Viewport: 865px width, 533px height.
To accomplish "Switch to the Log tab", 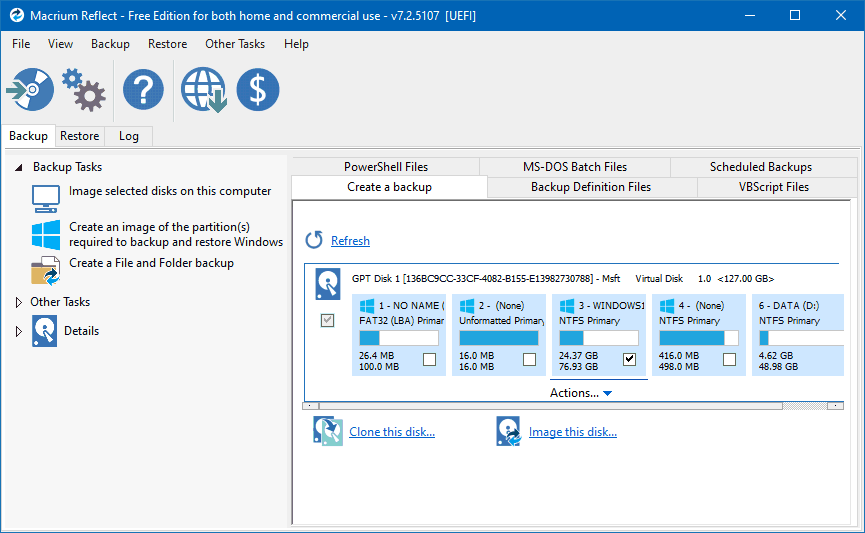I will [x=129, y=136].
